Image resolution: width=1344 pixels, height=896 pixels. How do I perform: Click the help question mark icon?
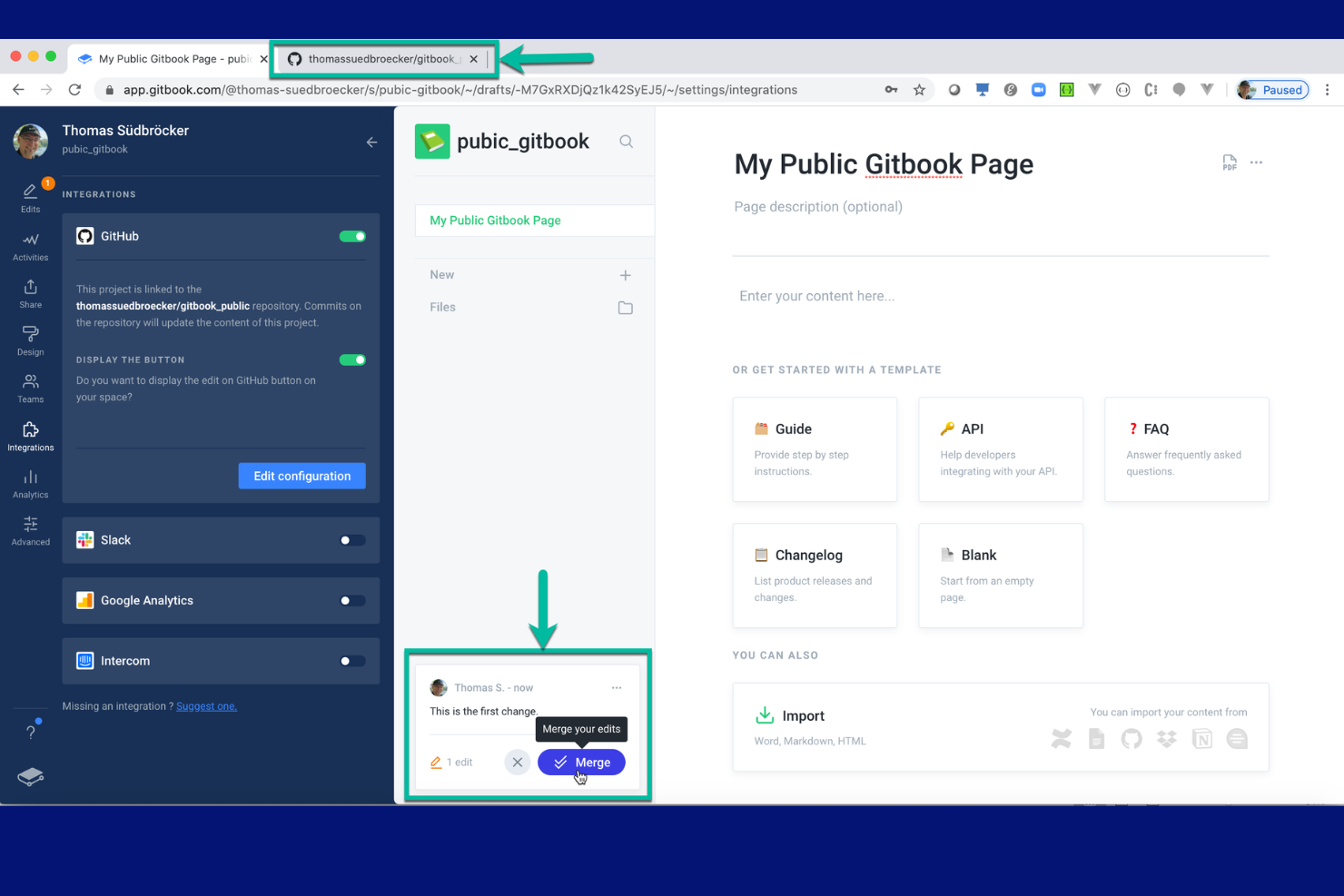(31, 732)
